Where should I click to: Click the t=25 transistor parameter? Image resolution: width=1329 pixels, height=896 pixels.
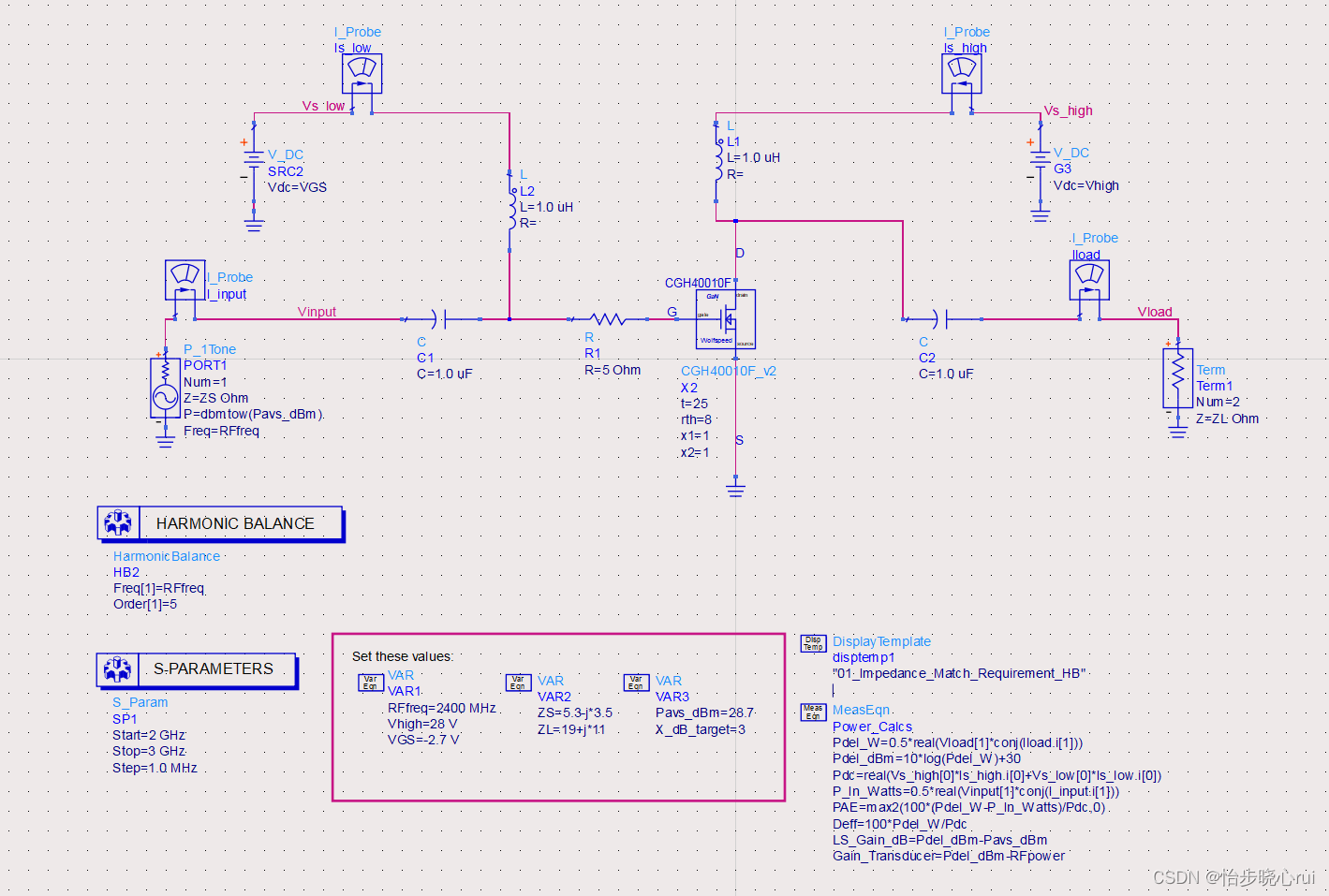pos(694,404)
